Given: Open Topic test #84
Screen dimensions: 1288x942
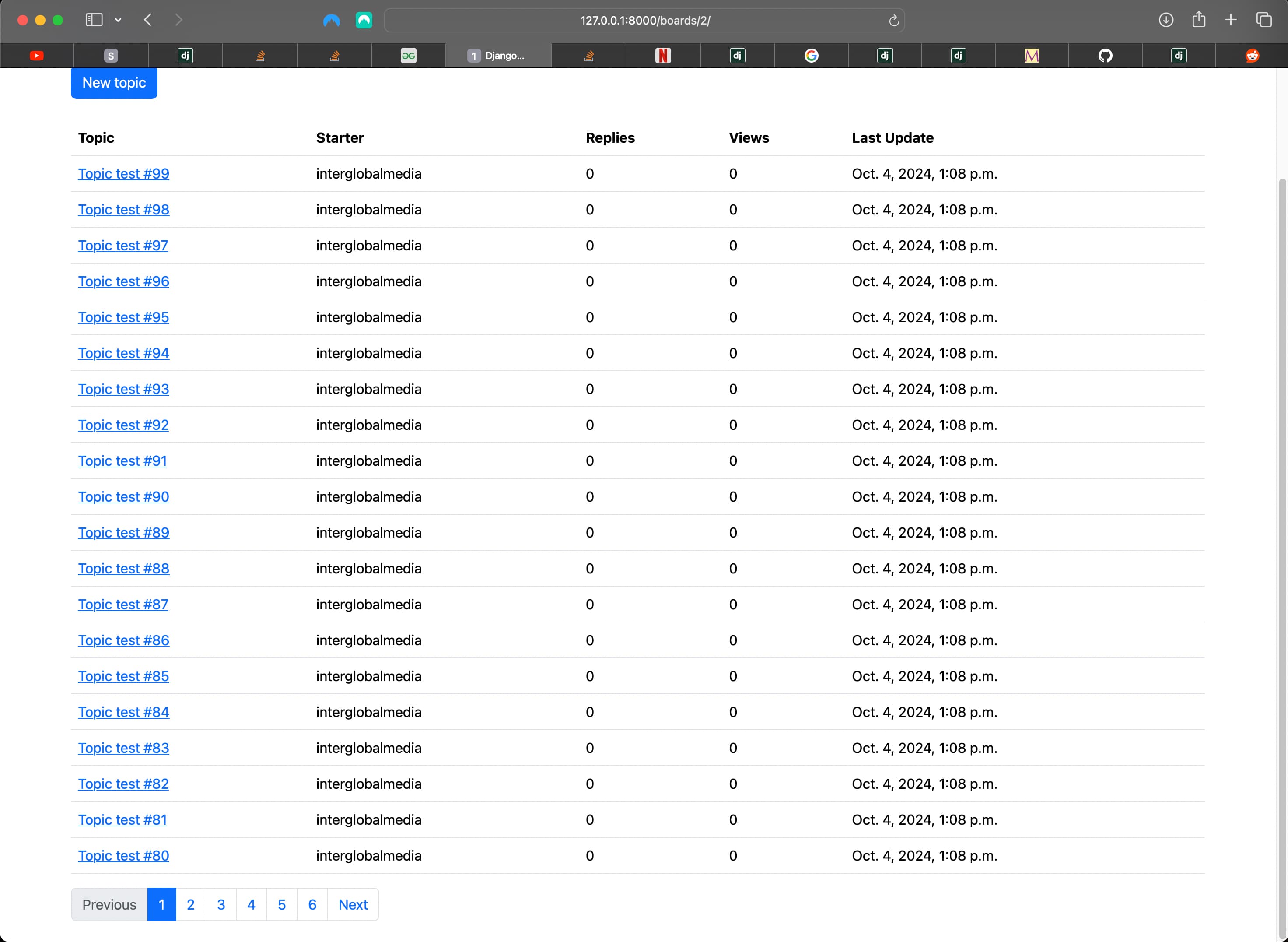Looking at the screenshot, I should pyautogui.click(x=124, y=713).
